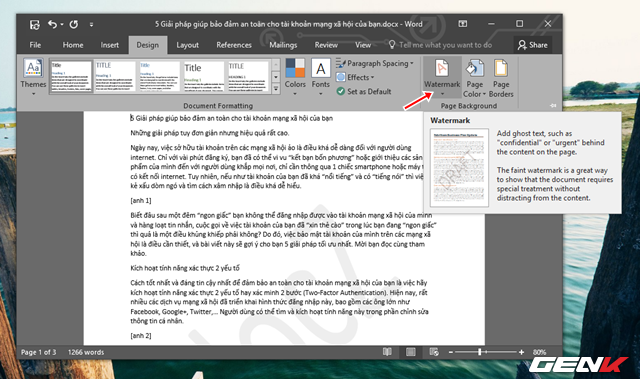The width and height of the screenshot is (640, 379).
Task: Open the Watermark menu
Action: point(442,78)
